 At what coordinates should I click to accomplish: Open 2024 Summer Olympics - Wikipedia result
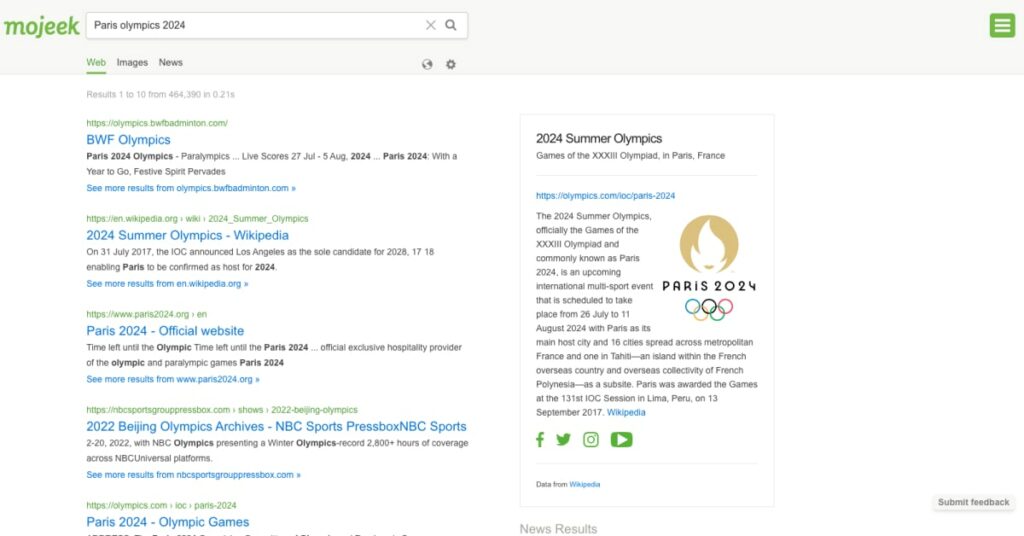coord(187,236)
